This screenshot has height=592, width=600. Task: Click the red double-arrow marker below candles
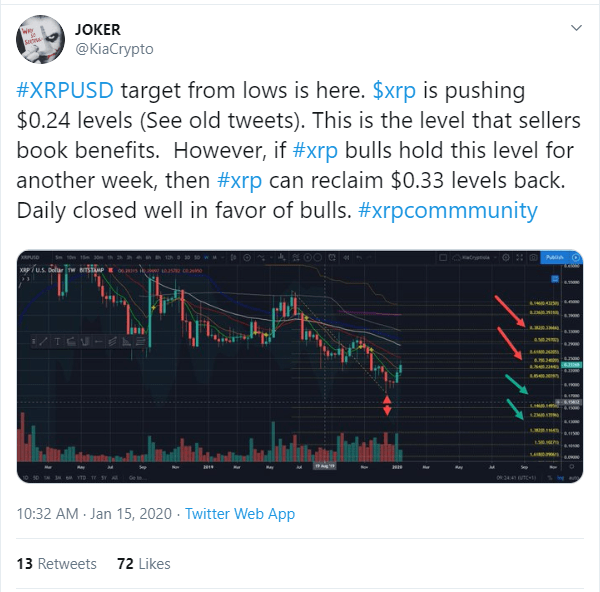coord(387,404)
